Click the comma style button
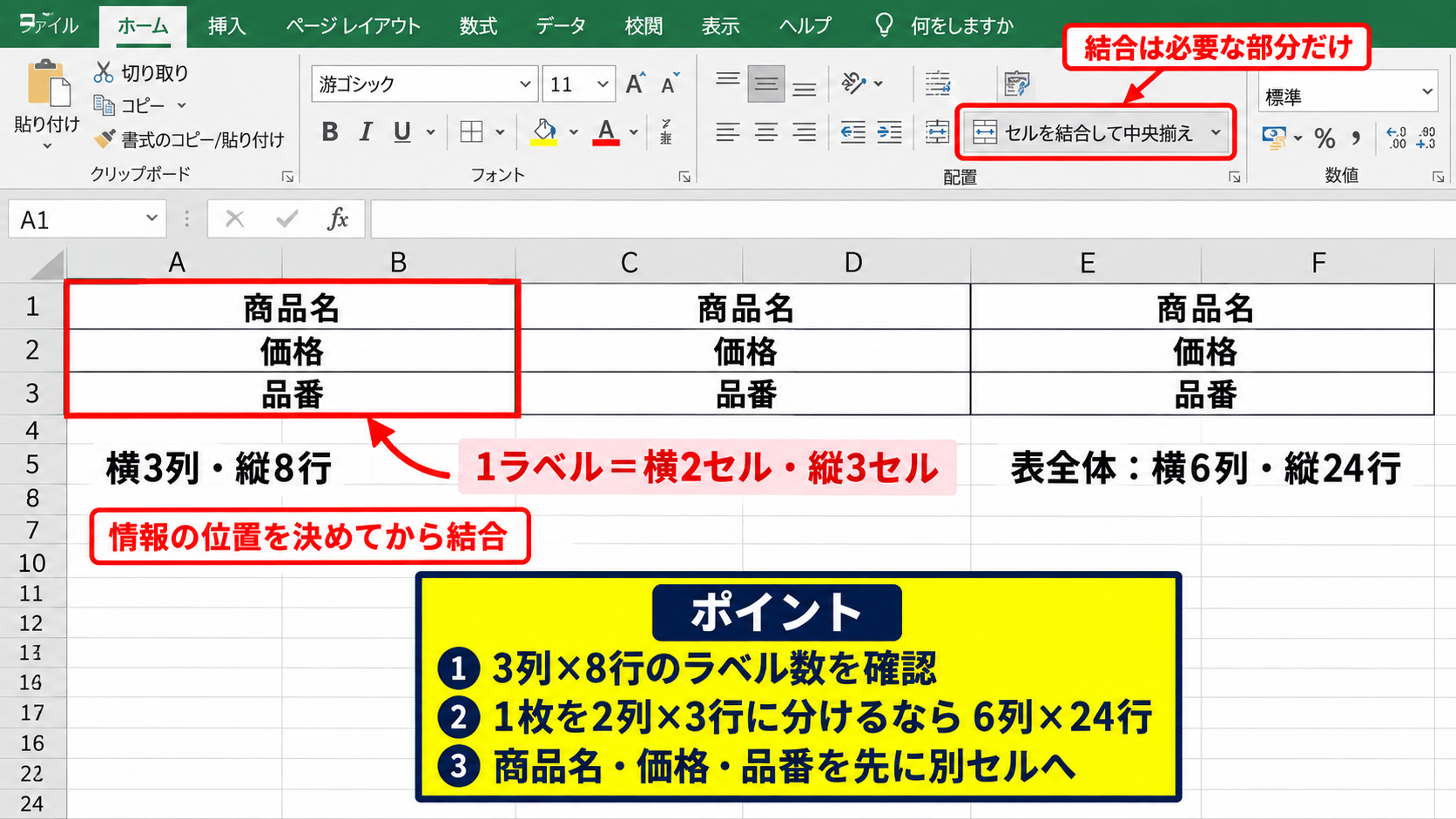Image resolution: width=1456 pixels, height=819 pixels. [x=1356, y=138]
